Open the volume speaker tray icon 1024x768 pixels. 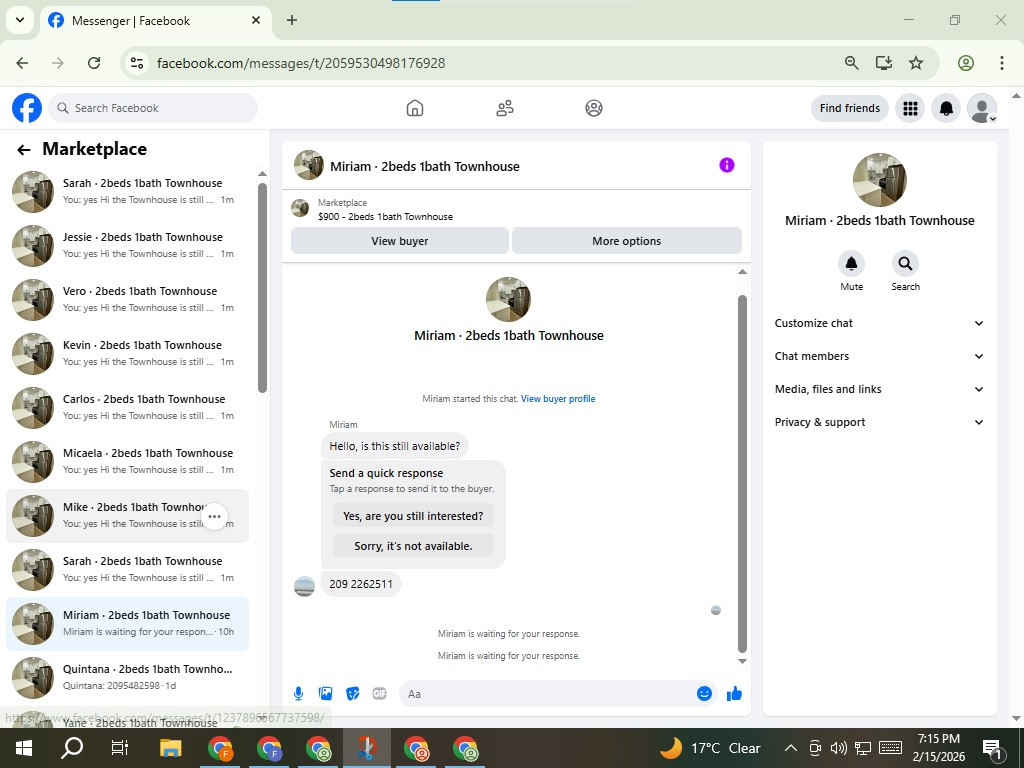pos(839,748)
